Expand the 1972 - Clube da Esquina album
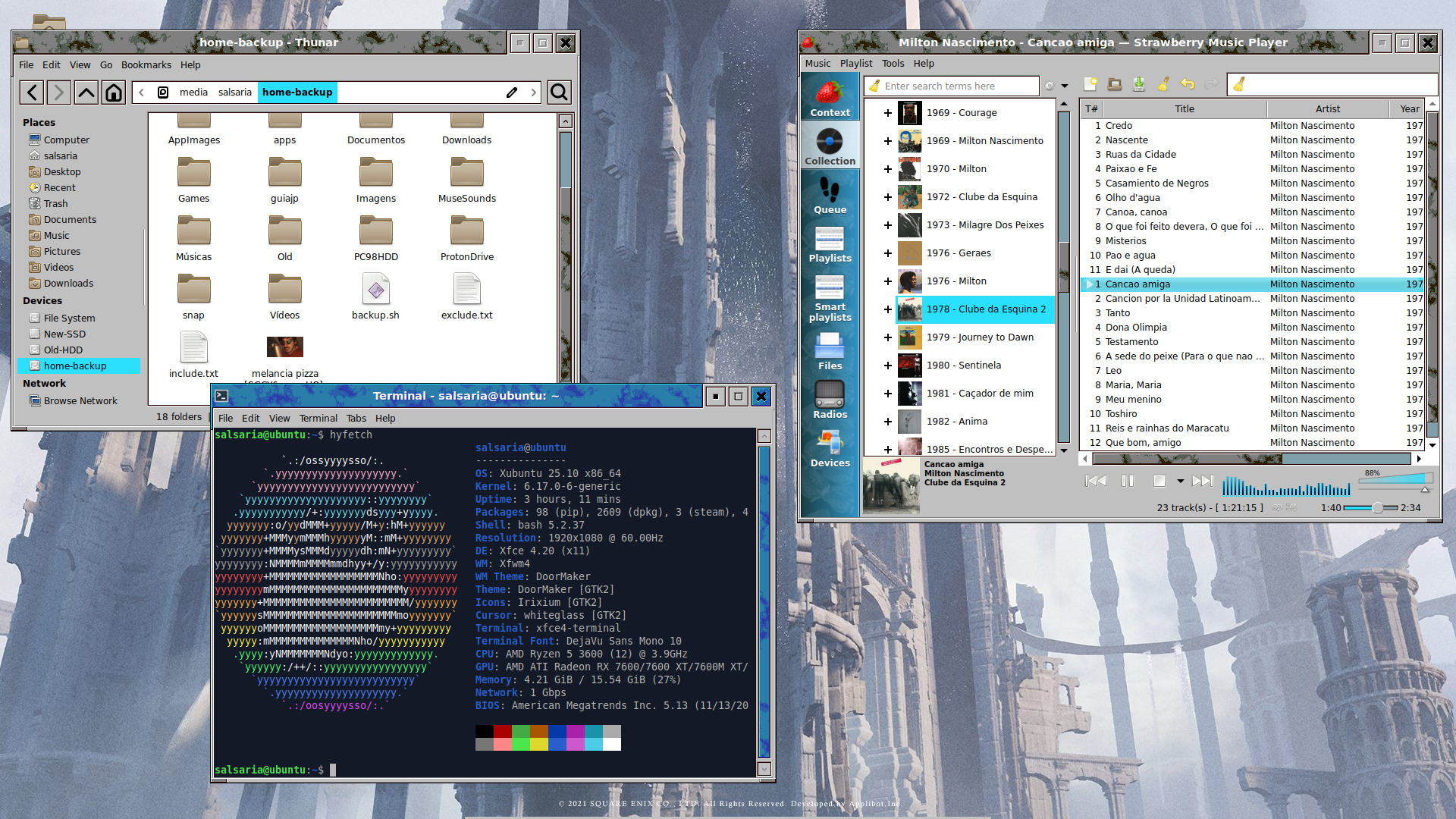Screen dimensions: 1456x819 tap(887, 197)
